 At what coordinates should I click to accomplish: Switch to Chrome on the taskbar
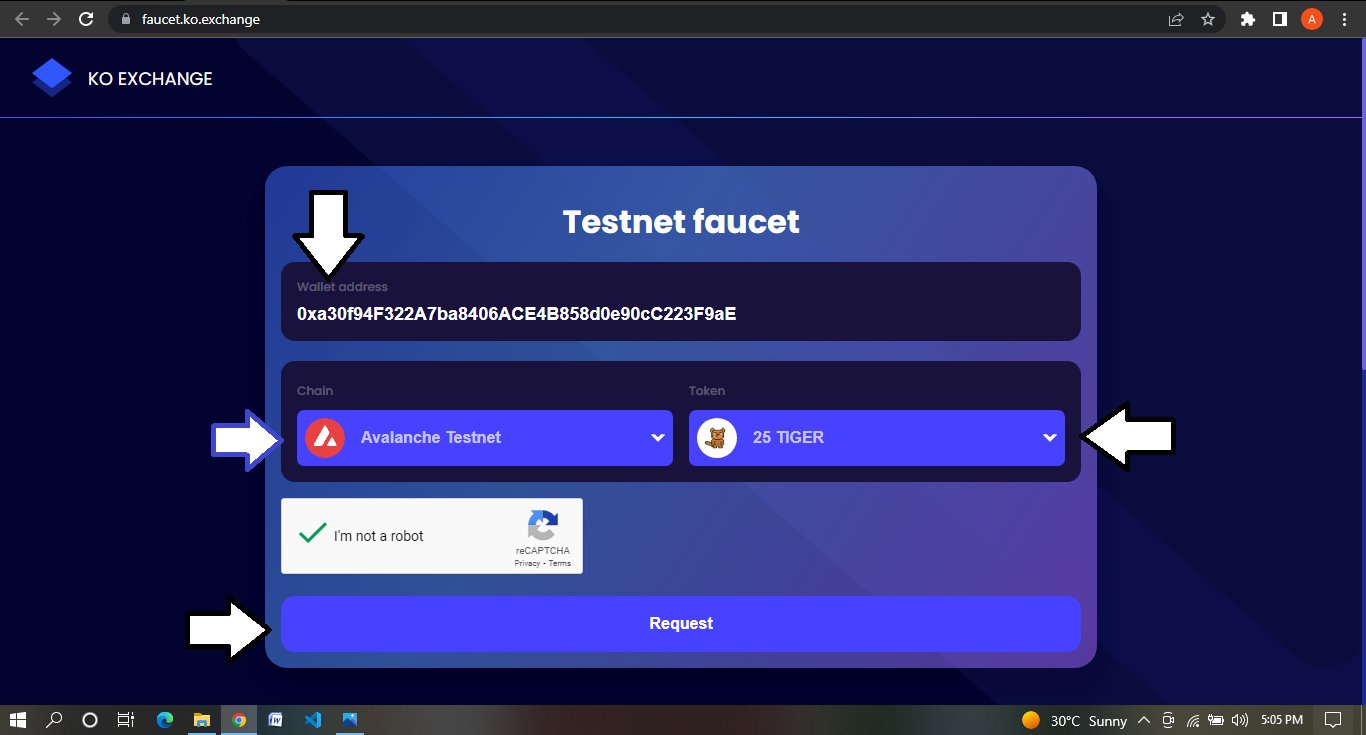pyautogui.click(x=239, y=719)
